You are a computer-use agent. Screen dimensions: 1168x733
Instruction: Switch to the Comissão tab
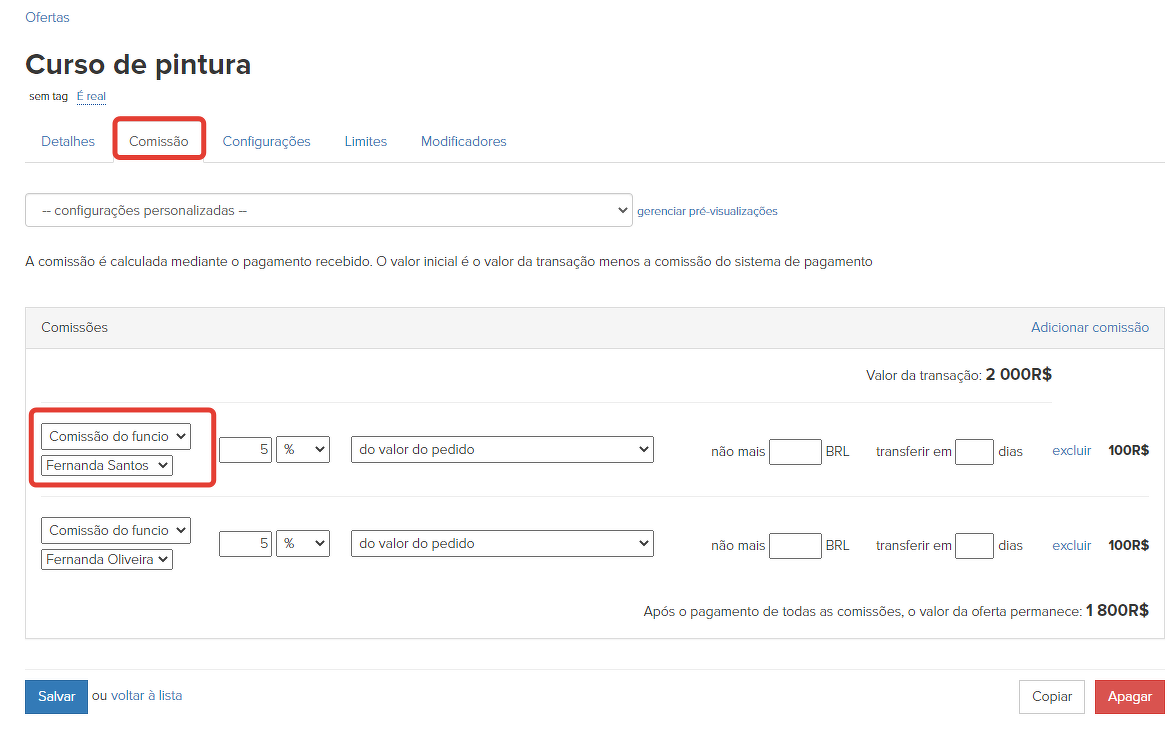coord(159,141)
